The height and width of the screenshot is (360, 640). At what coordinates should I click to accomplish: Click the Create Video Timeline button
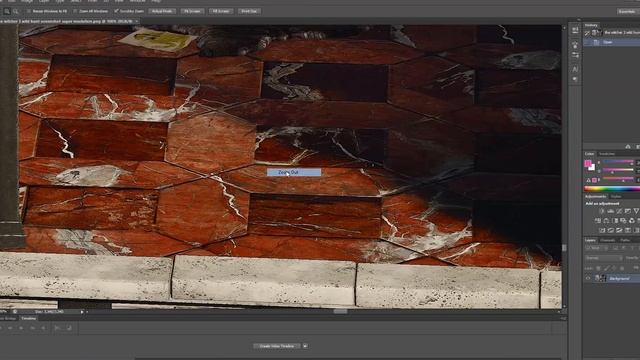coord(277,346)
